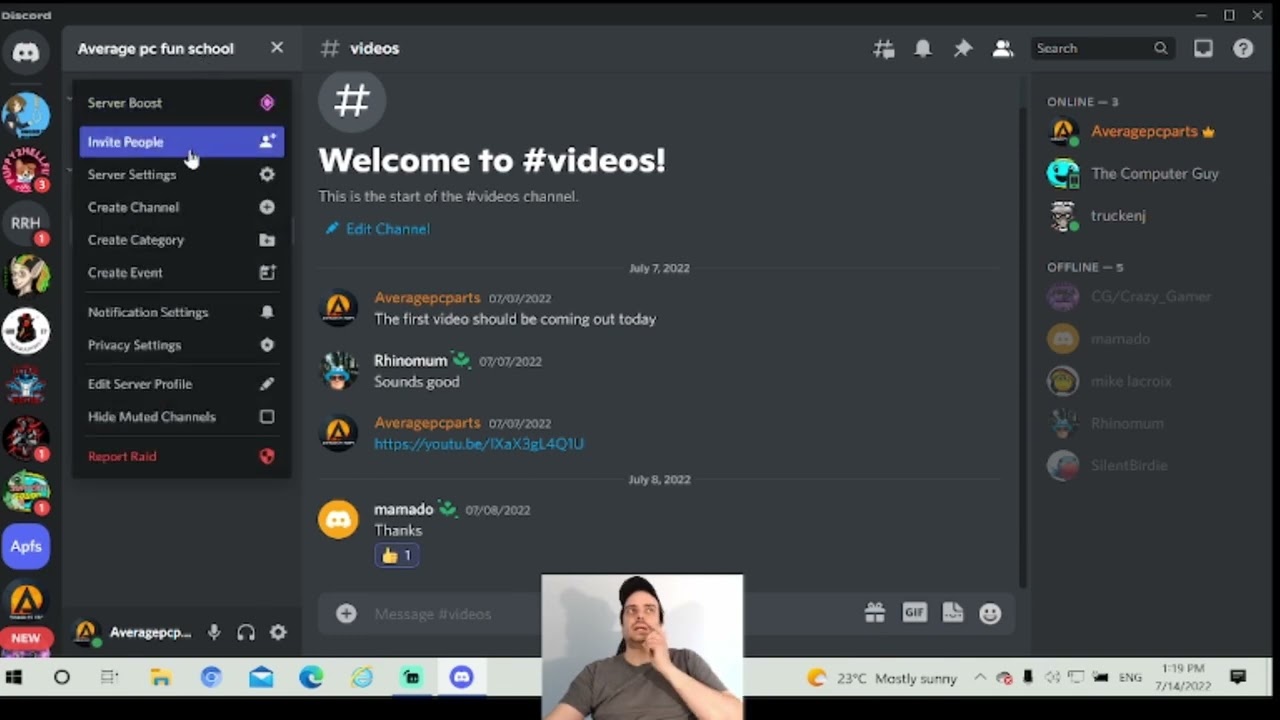Select Invite People menu item
This screenshot has height=720, width=1280.
181,142
